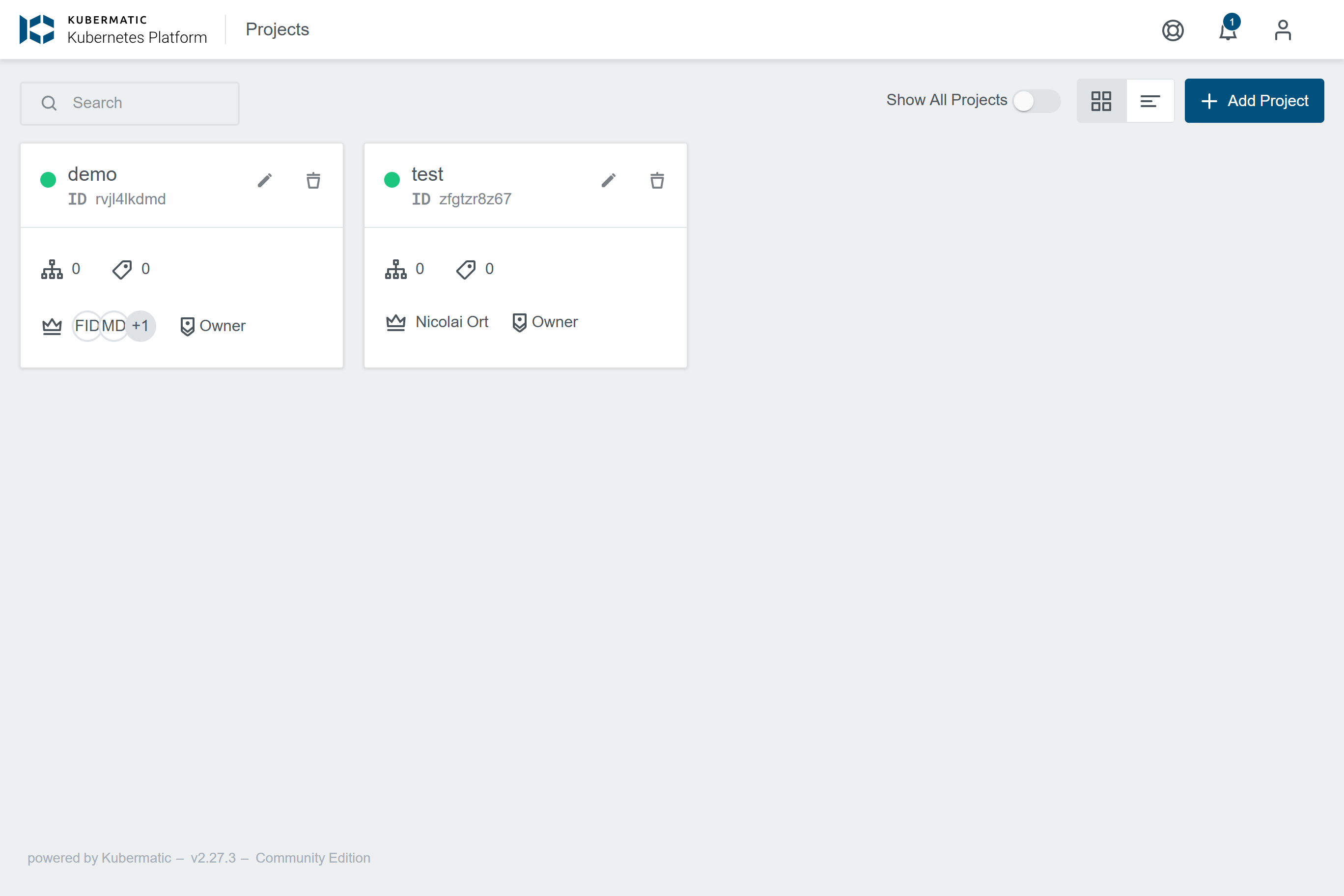Image resolution: width=1344 pixels, height=896 pixels.
Task: Edit the demo project with pencil icon
Action: point(265,181)
